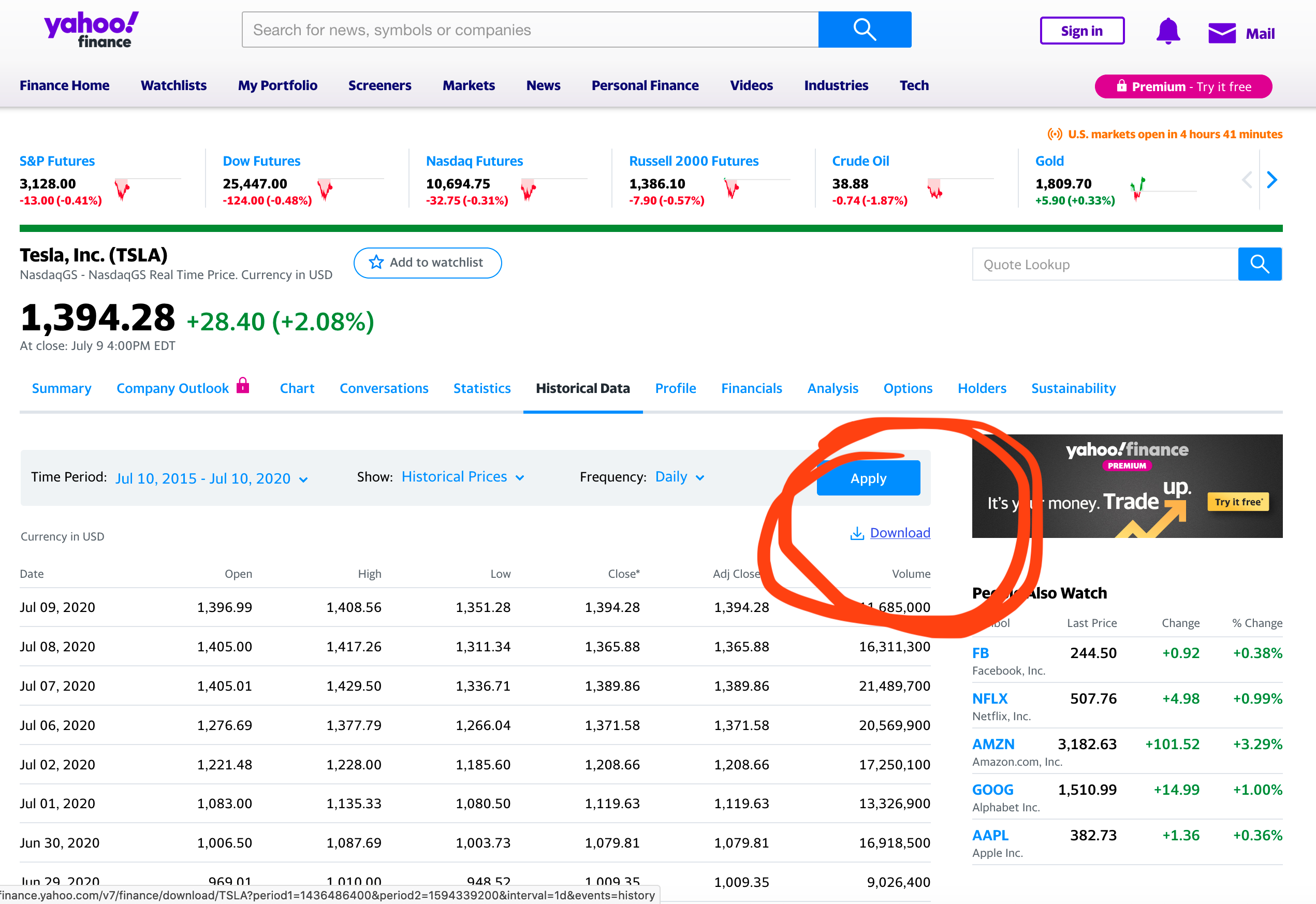1316x904 pixels.
Task: Expand the Frequency Daily dropdown
Action: coord(679,477)
